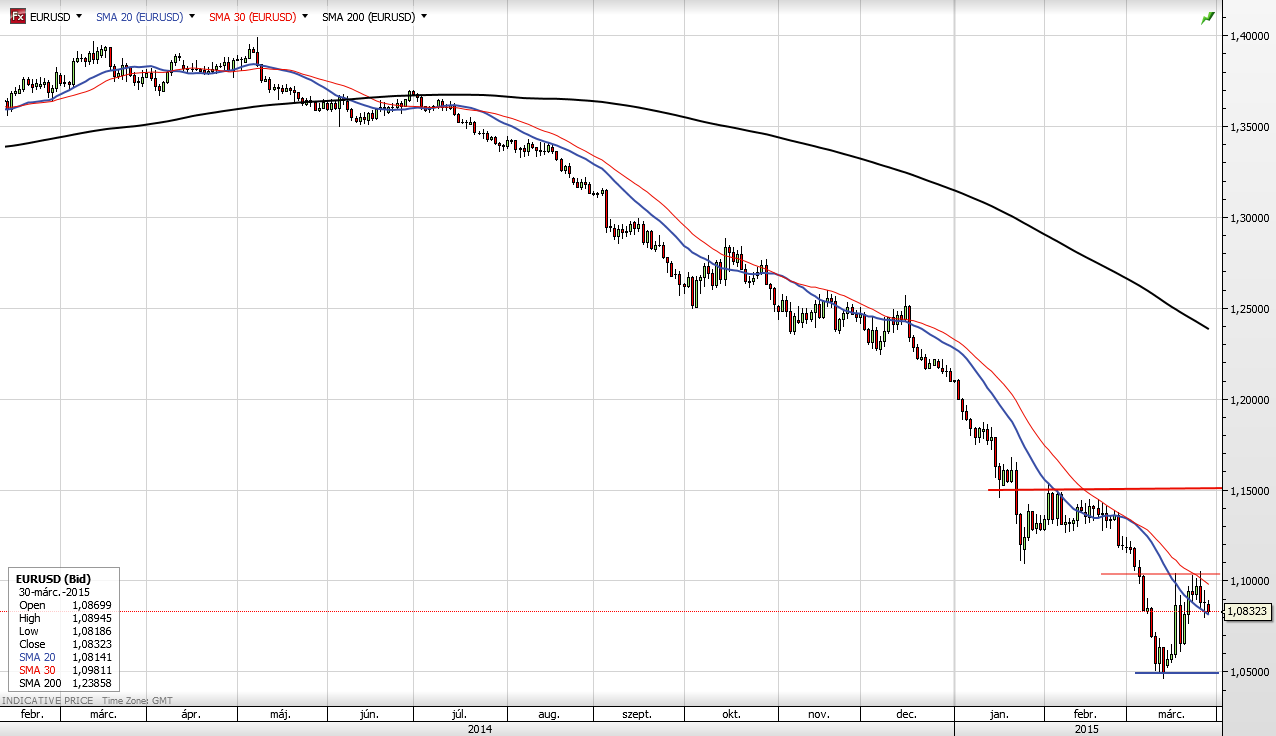Click the 'ápr.' month on the time axis

click(x=191, y=714)
